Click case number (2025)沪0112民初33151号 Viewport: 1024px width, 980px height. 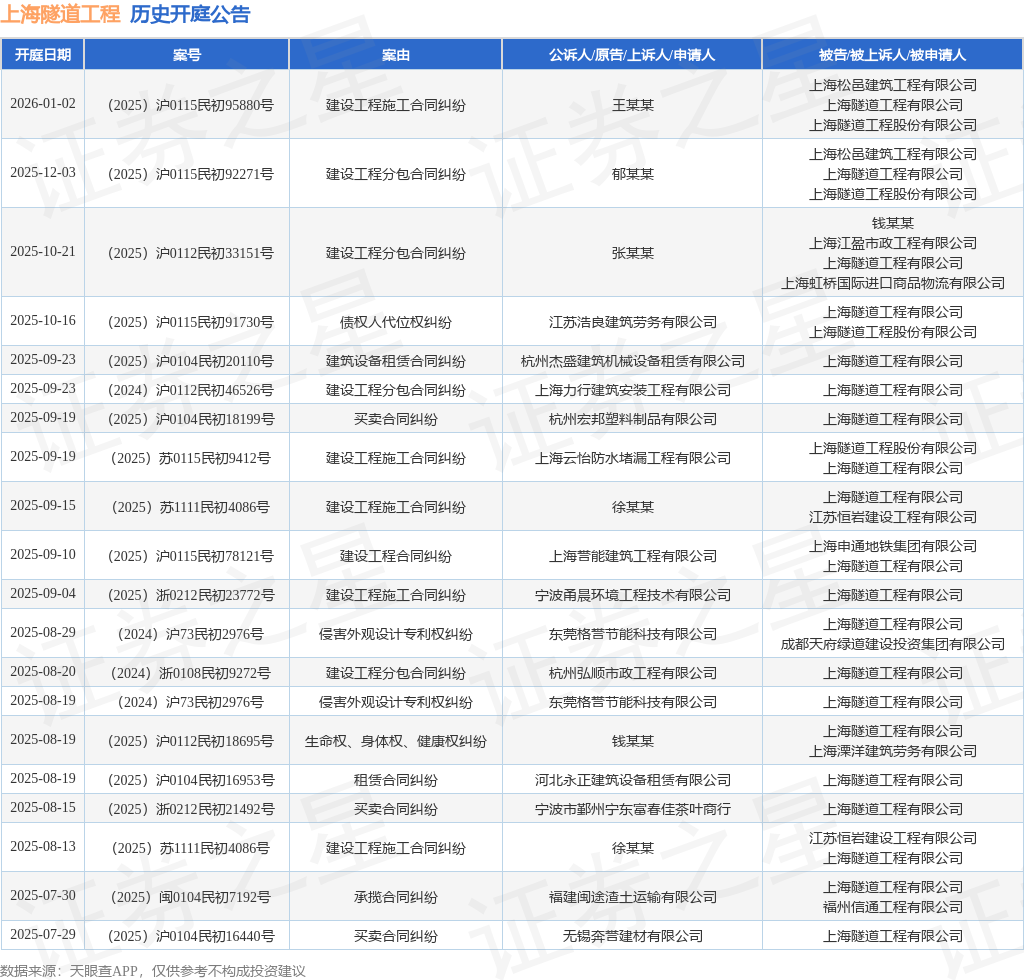point(190,253)
